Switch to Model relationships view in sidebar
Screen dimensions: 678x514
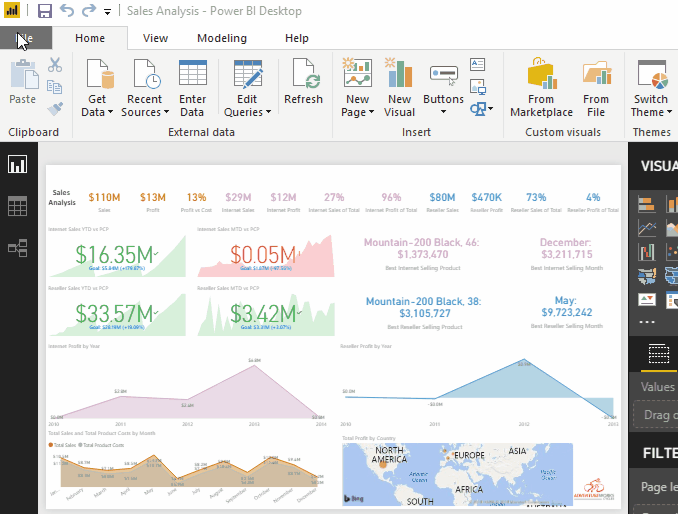click(18, 248)
